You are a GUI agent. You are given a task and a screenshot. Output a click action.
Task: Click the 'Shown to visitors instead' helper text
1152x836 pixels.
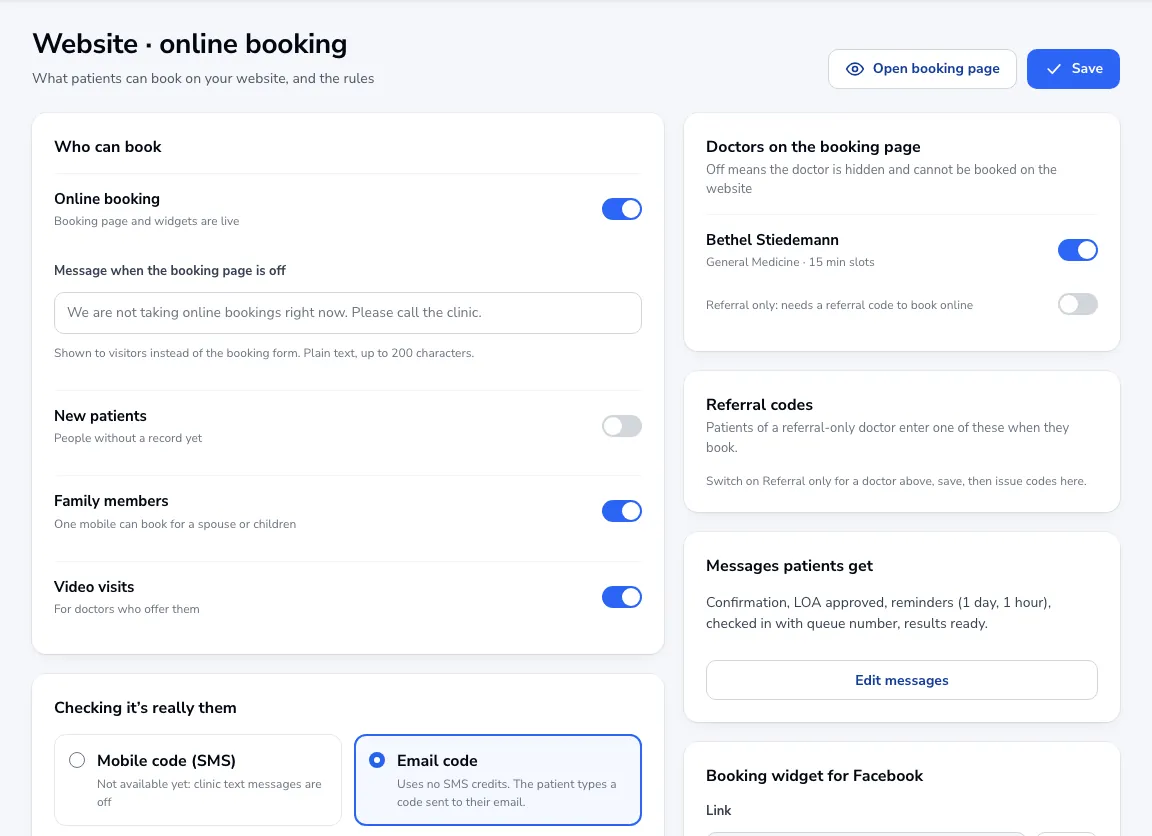(x=264, y=353)
